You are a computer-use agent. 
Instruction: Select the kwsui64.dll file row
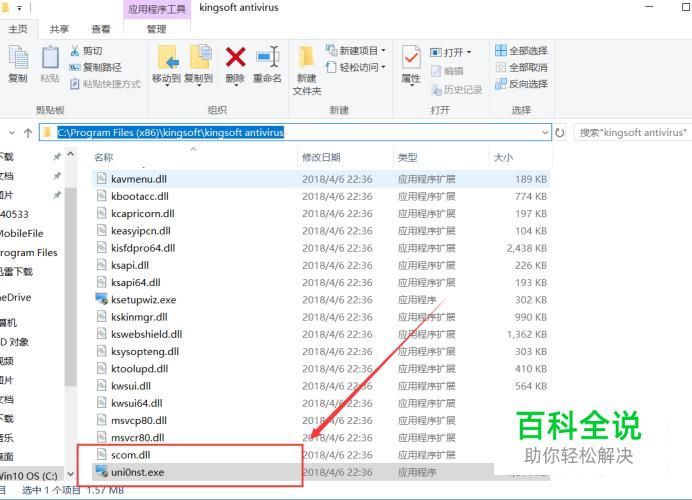click(x=322, y=402)
